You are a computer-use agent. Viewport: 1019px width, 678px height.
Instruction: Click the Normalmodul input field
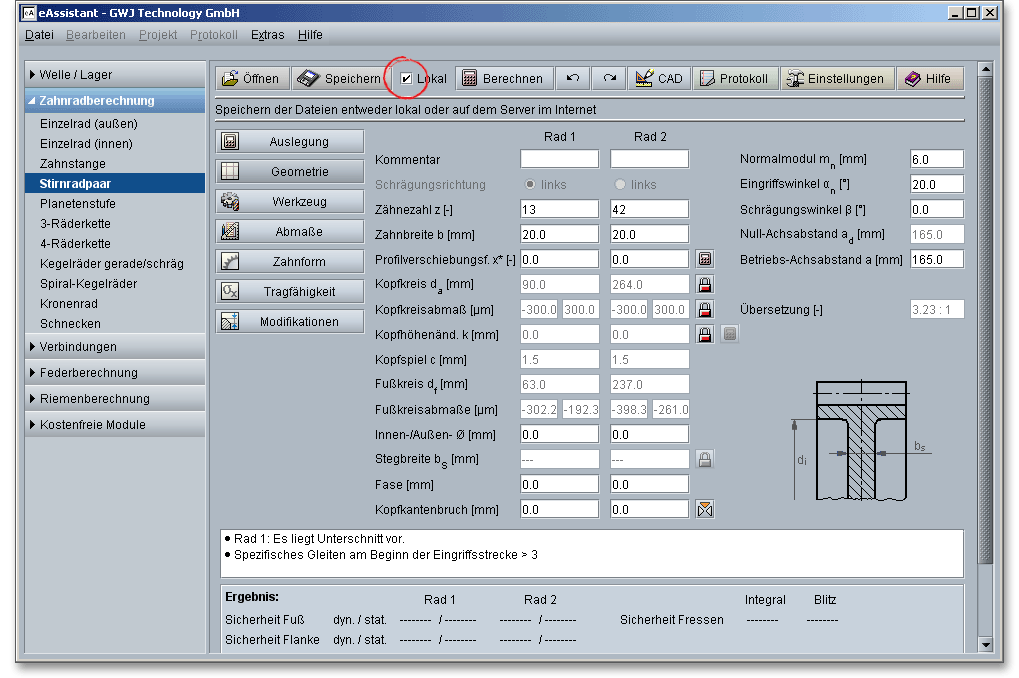click(936, 159)
